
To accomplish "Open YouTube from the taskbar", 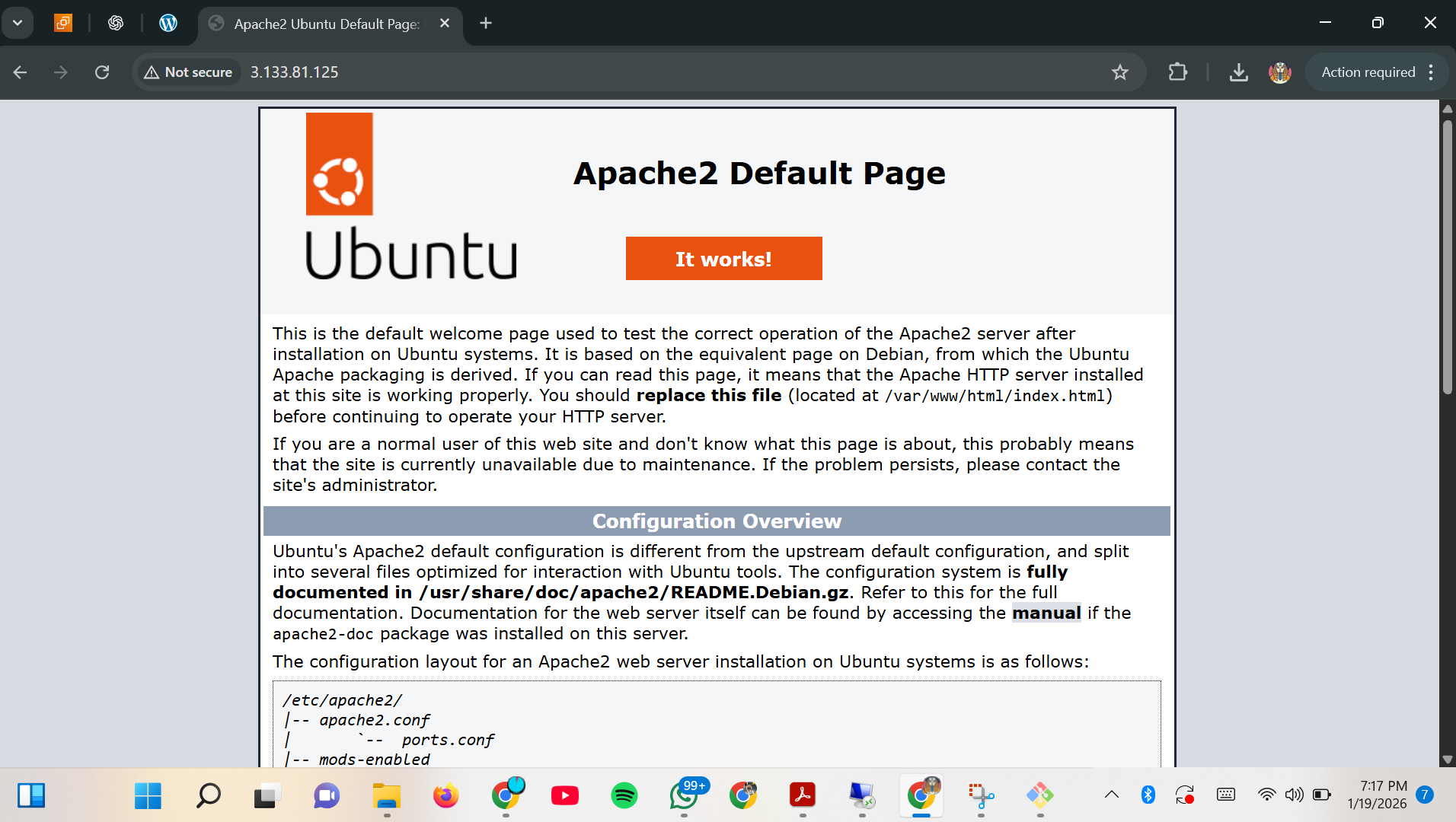I will (x=565, y=795).
